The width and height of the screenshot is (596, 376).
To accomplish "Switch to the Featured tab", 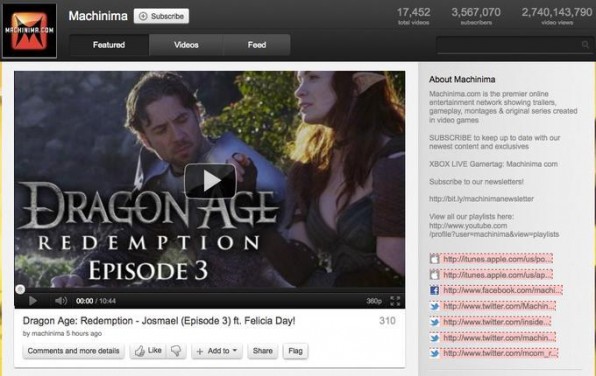I will (x=109, y=45).
